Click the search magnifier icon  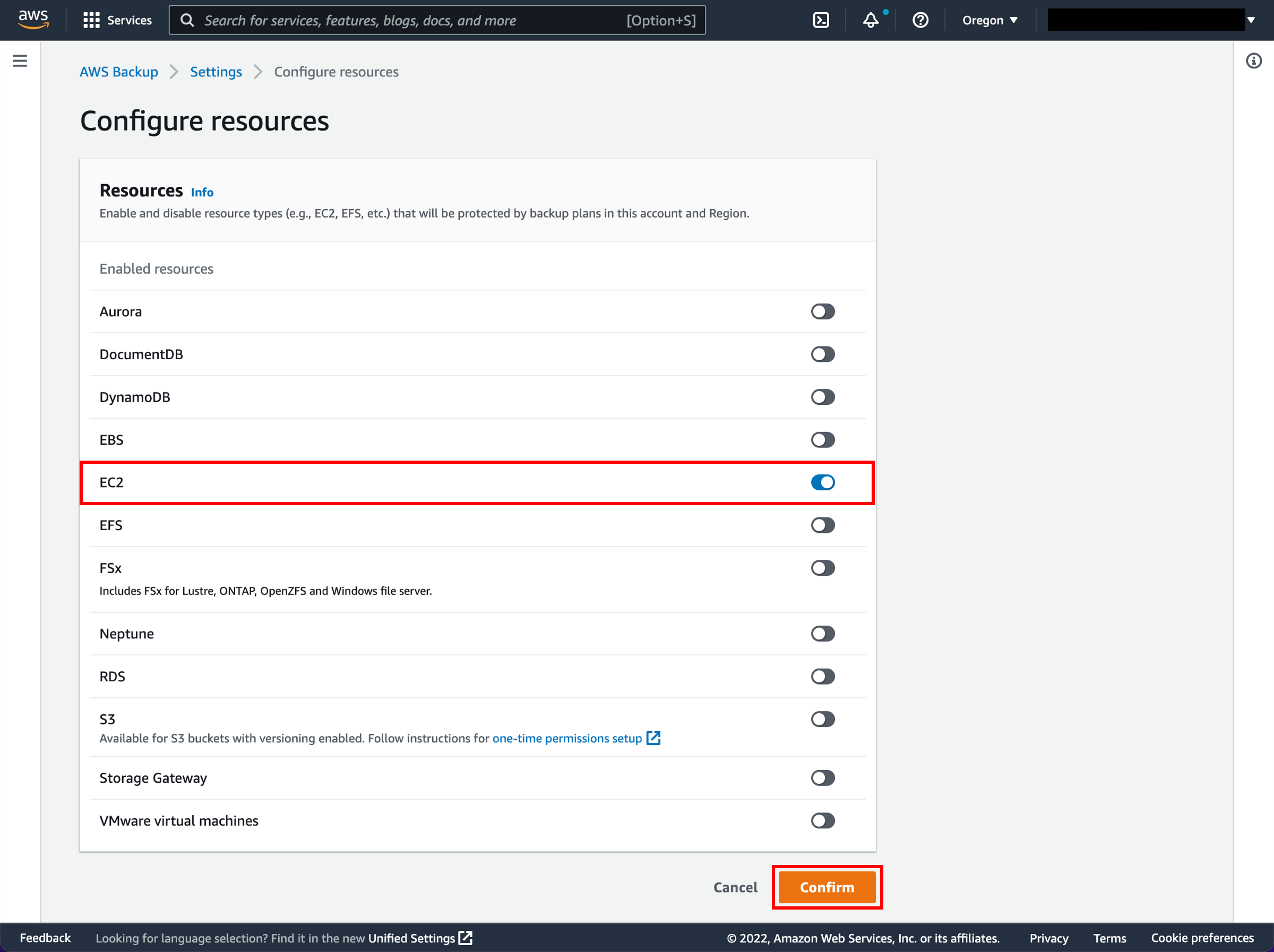(x=187, y=20)
